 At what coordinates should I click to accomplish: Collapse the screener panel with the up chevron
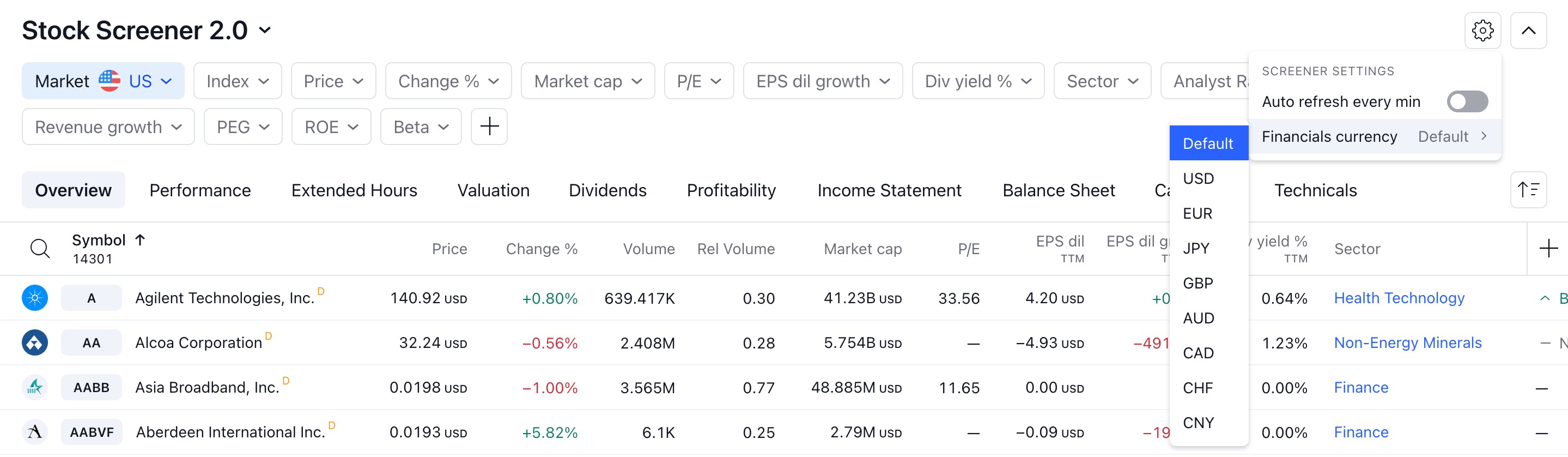(x=1528, y=31)
